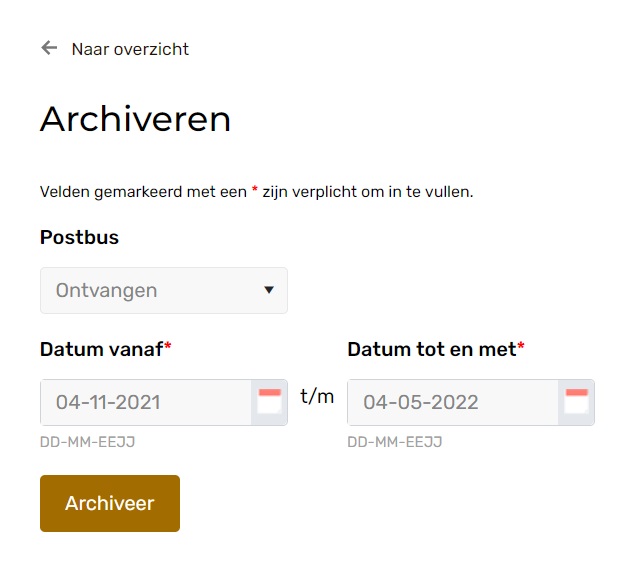Go to Naar overzicht link
The width and height of the screenshot is (640, 574).
[x=130, y=49]
